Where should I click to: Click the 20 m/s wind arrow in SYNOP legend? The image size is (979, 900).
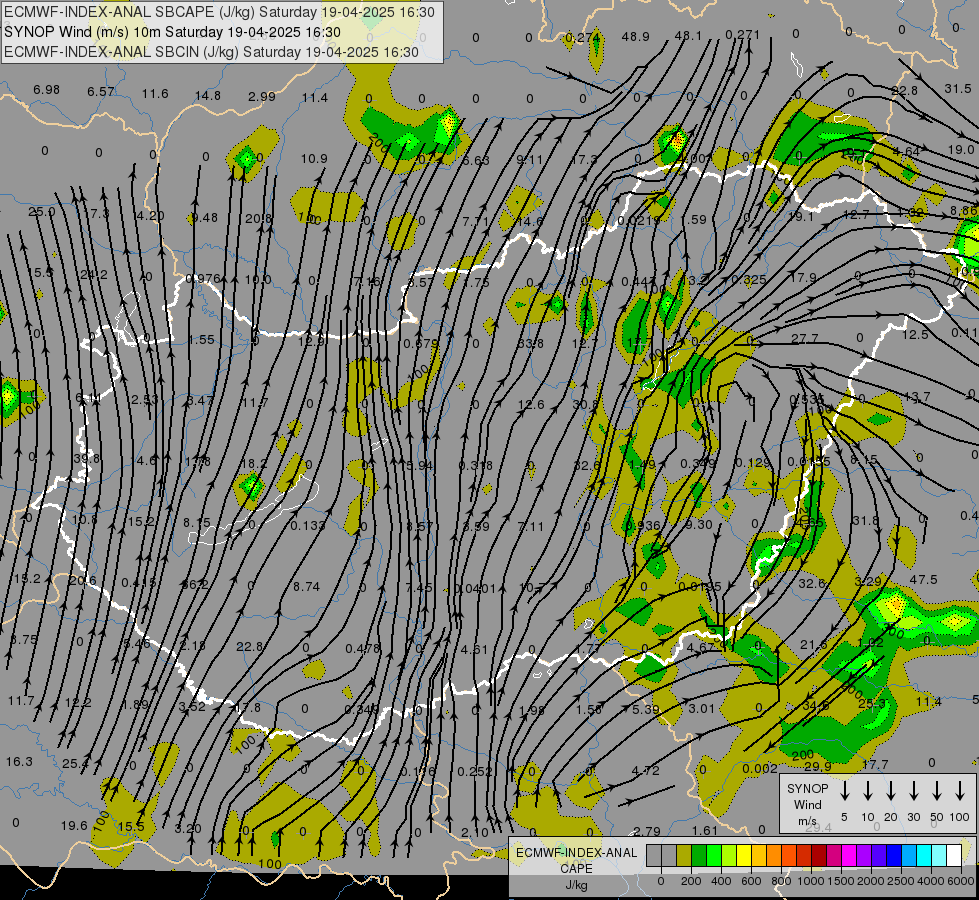(x=890, y=791)
